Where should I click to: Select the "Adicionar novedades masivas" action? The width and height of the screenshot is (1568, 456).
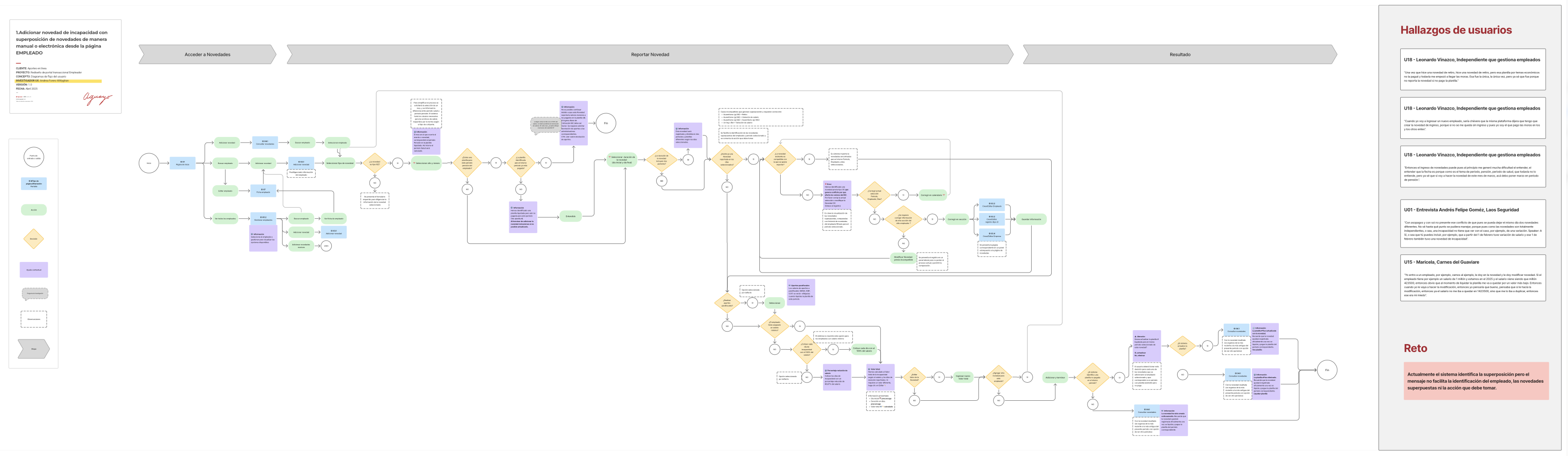tap(301, 246)
